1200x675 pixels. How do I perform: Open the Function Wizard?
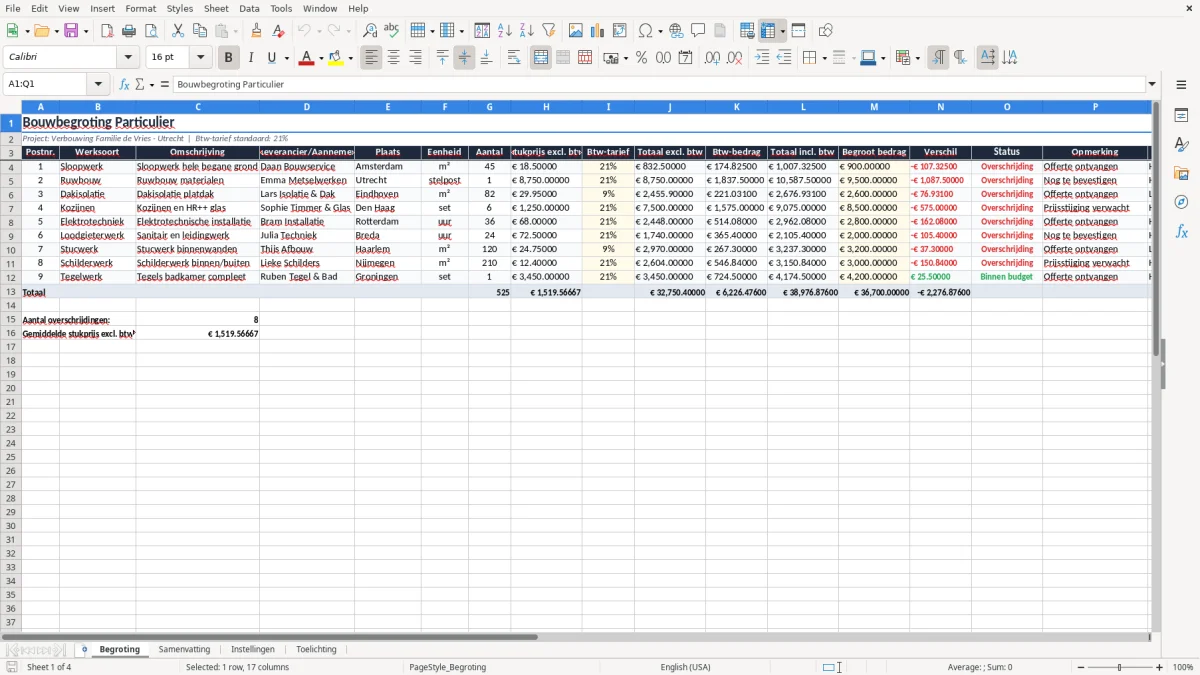point(124,85)
